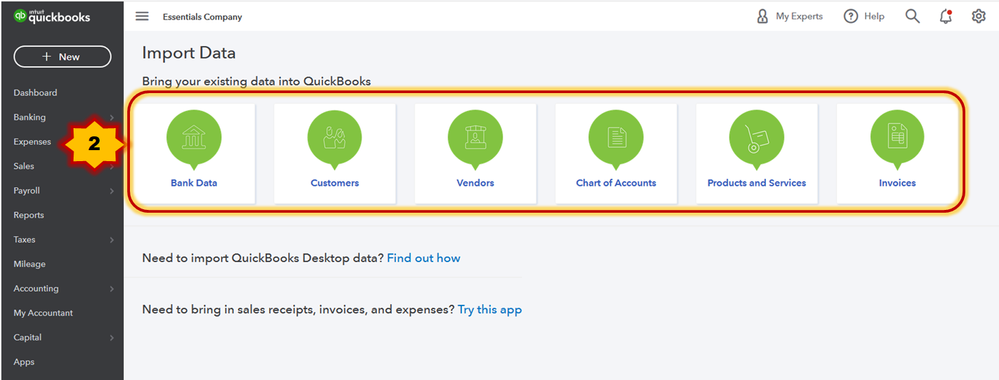Open Apps in the sidebar

pyautogui.click(x=24, y=362)
